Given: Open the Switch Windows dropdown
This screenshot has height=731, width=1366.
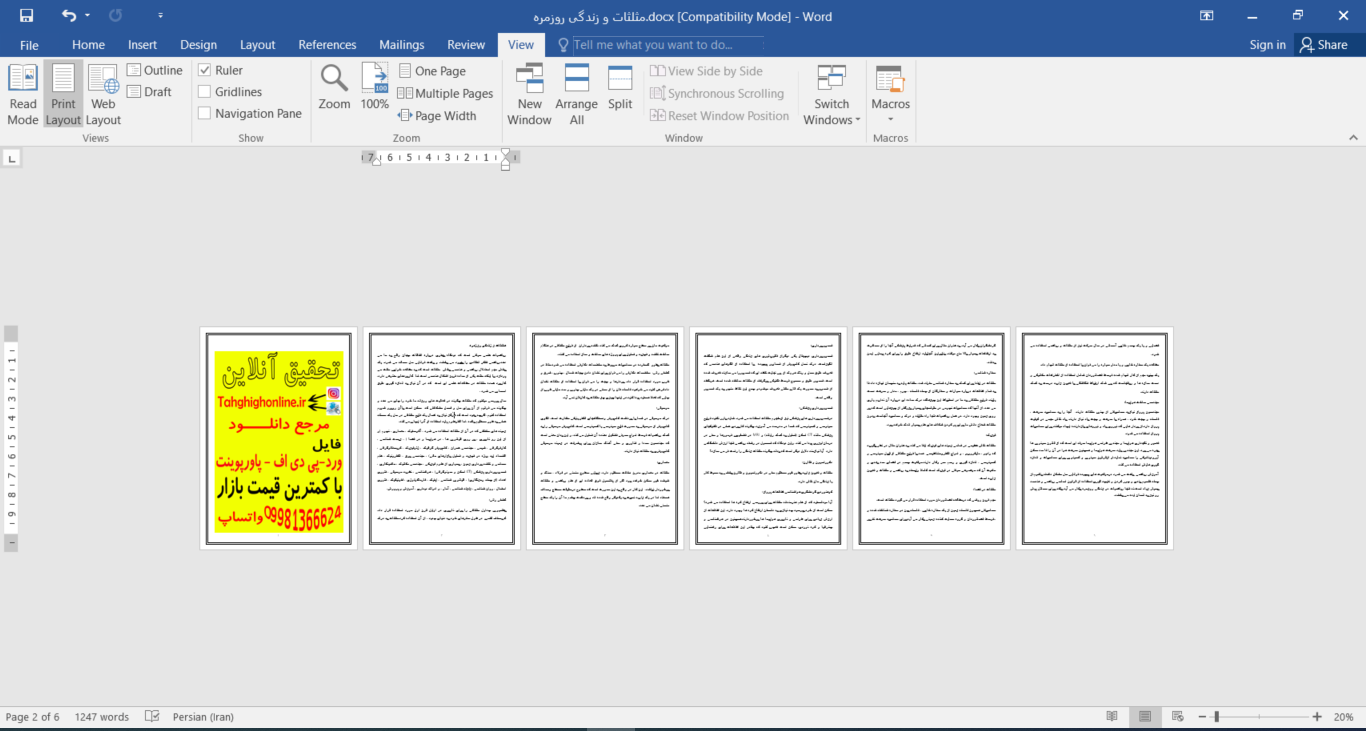Looking at the screenshot, I should pyautogui.click(x=831, y=95).
